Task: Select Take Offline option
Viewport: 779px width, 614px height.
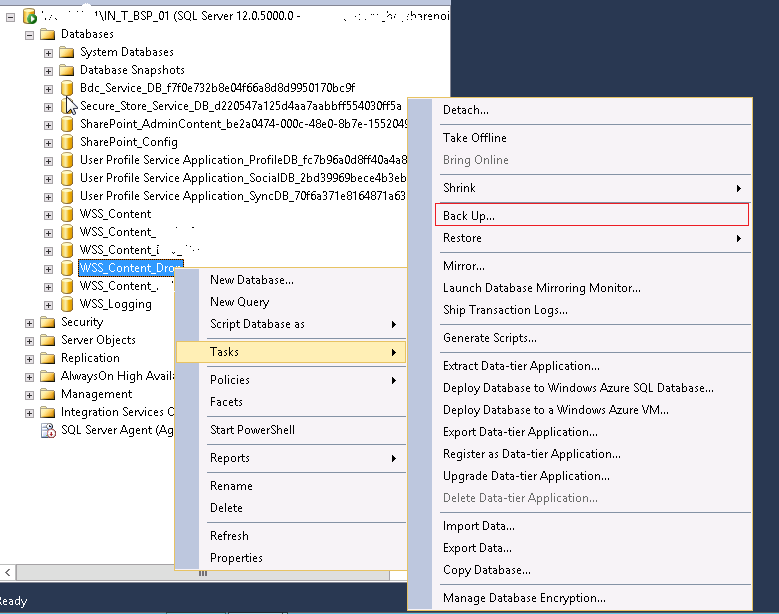Action: 475,138
